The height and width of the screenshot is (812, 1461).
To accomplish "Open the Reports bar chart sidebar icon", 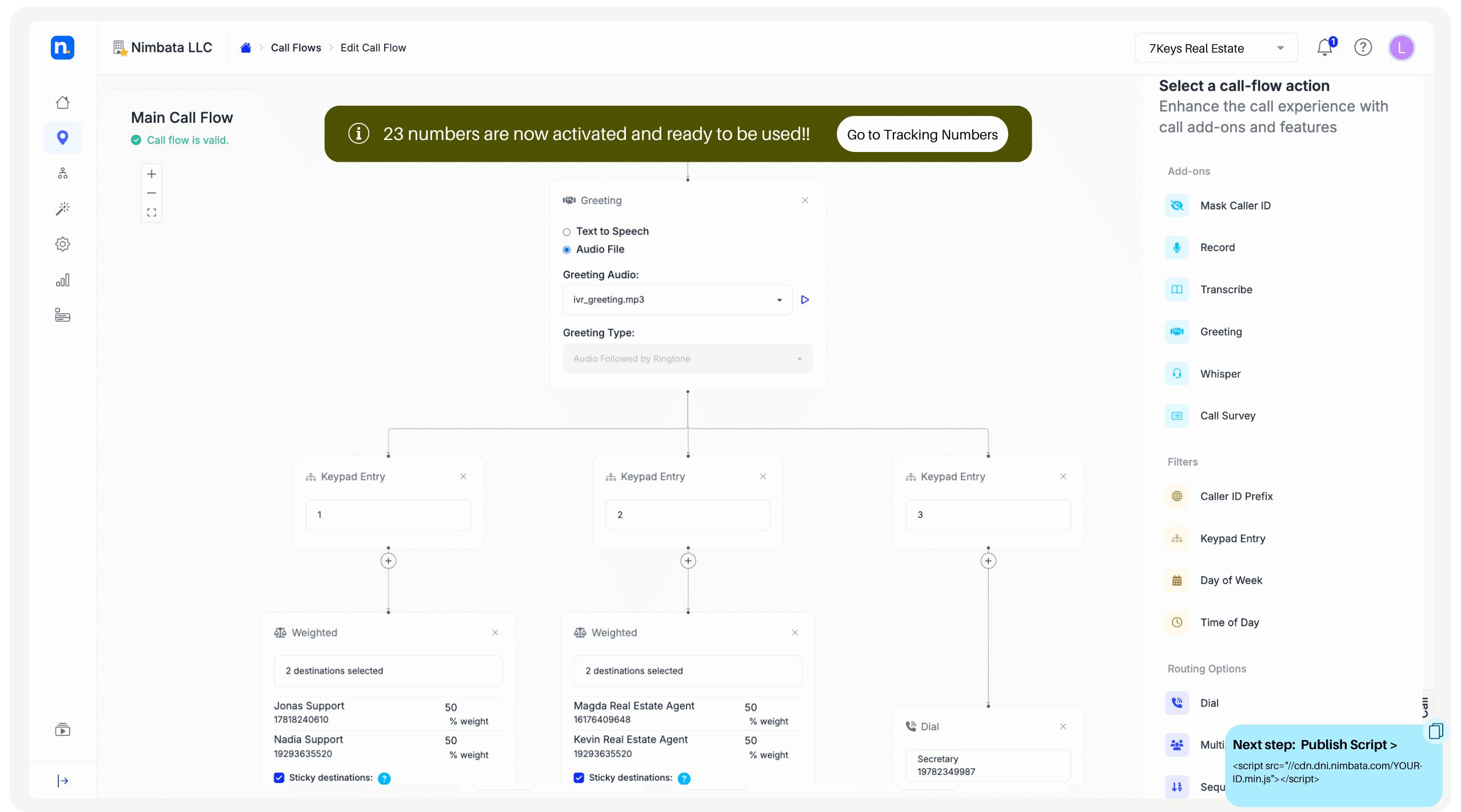I will coord(63,280).
